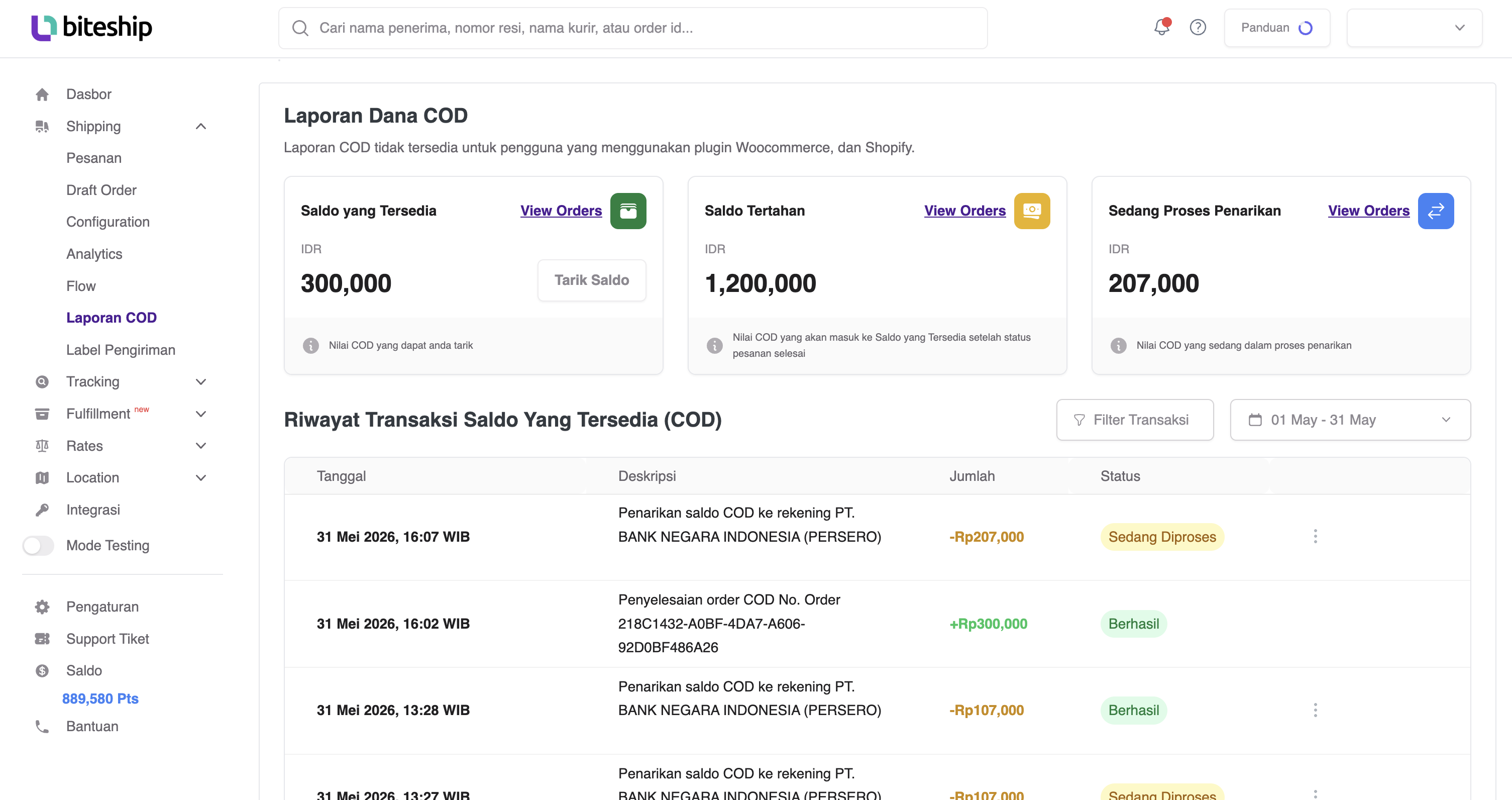The height and width of the screenshot is (800, 1512).
Task: Click the Pengaturan gear icon
Action: [42, 607]
